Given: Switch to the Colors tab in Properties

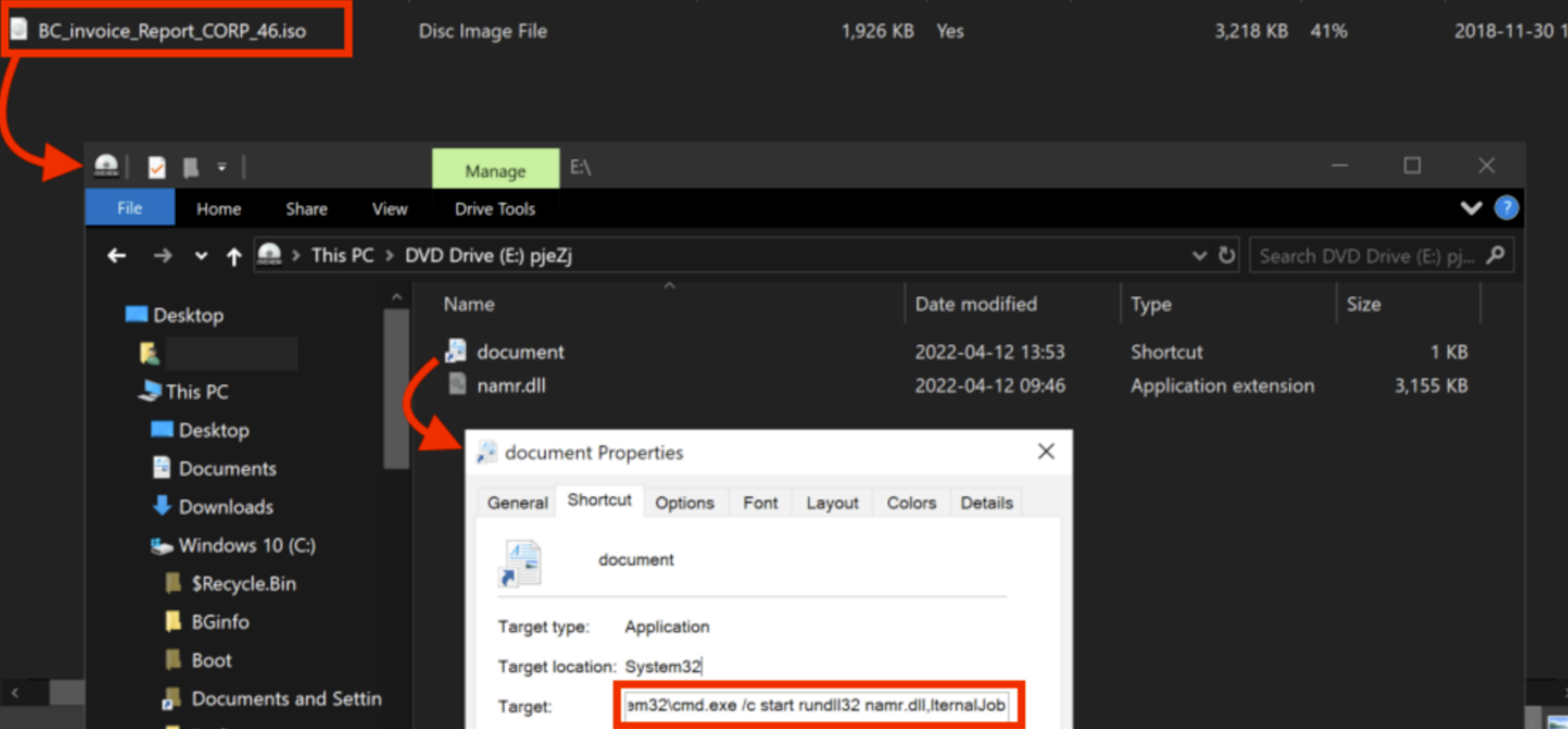Looking at the screenshot, I should pyautogui.click(x=911, y=502).
